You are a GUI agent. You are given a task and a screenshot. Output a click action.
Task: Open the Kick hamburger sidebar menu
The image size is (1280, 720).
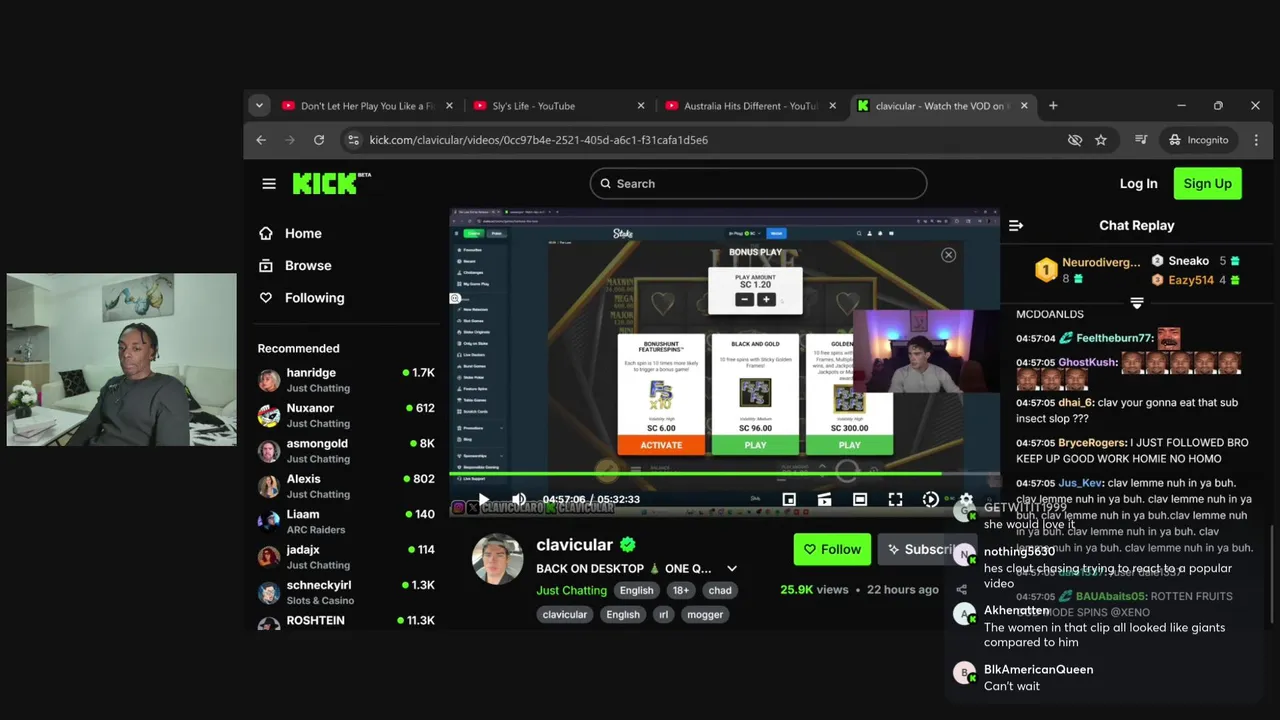[269, 184]
